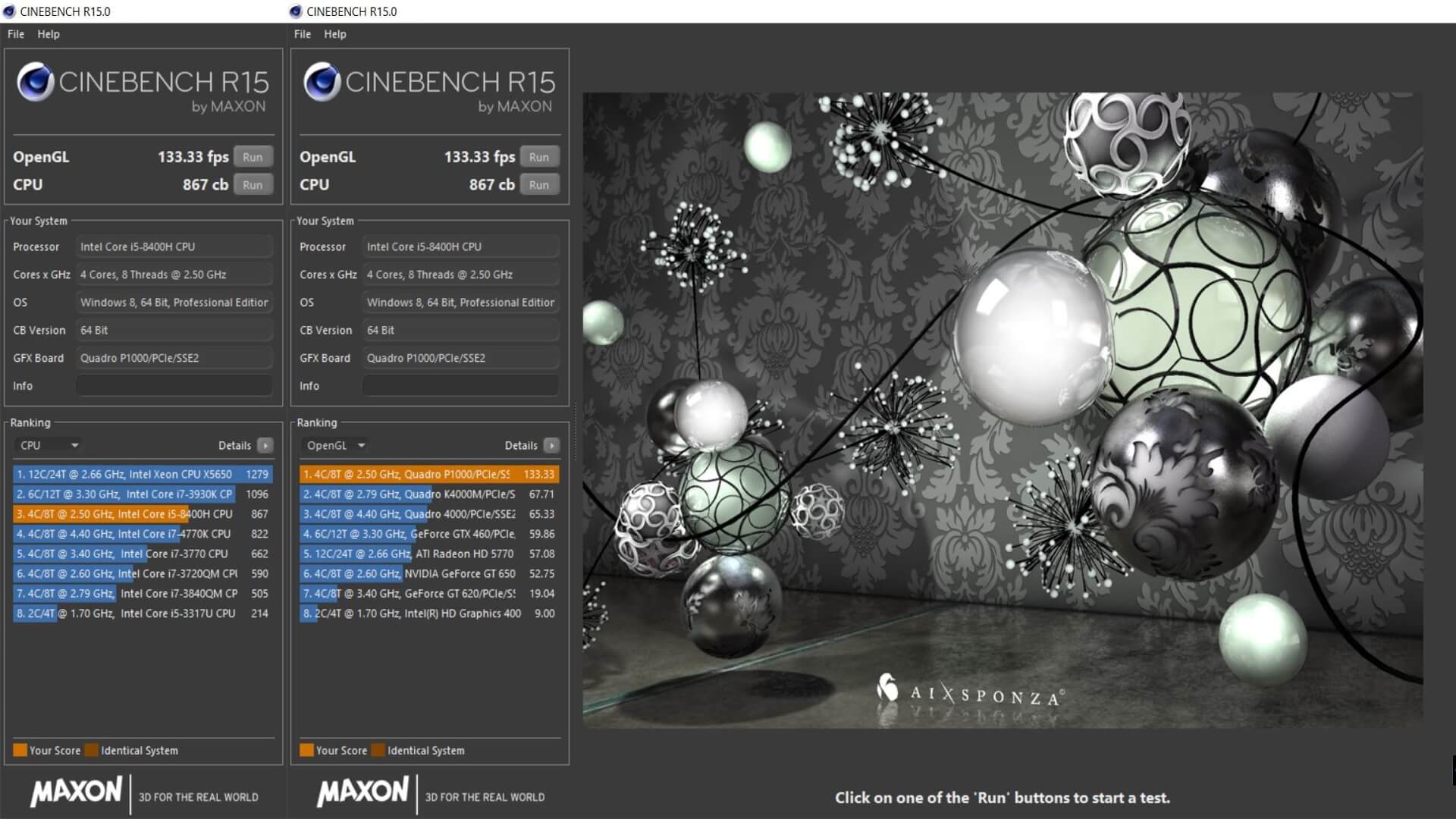Run the OpenGL test in left window

[x=253, y=157]
